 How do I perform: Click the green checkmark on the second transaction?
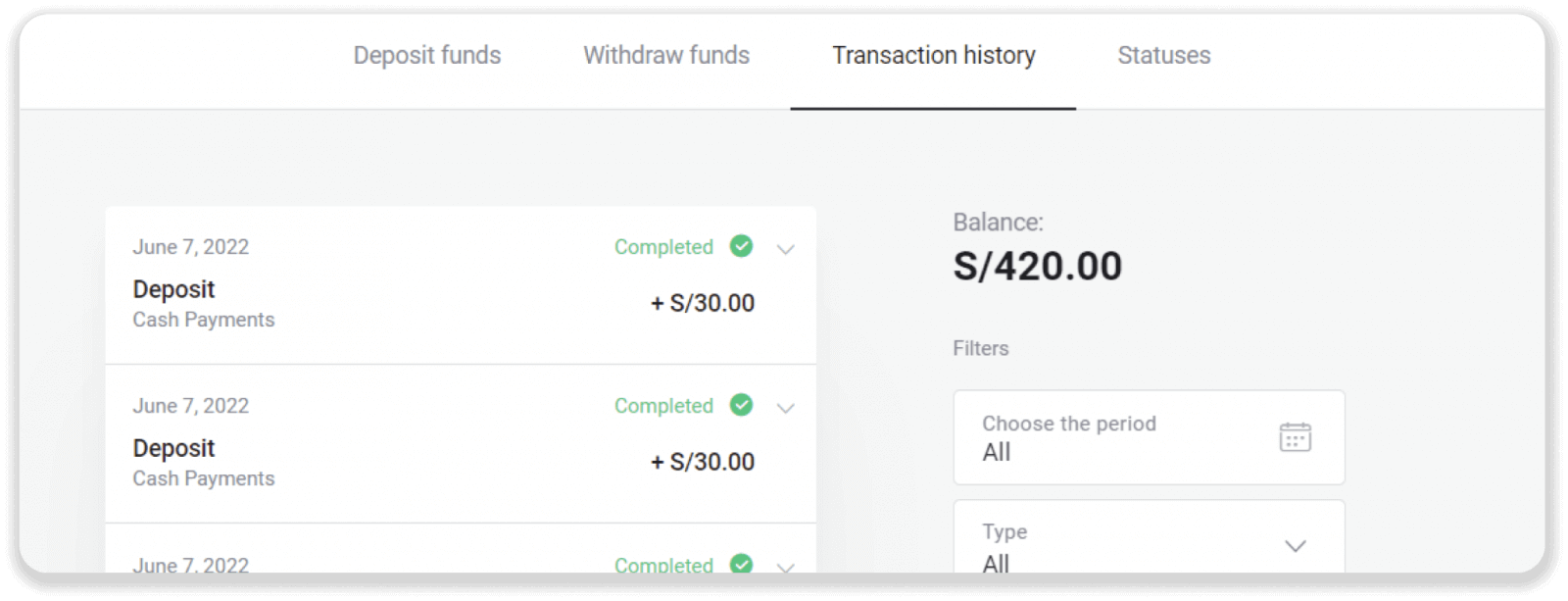point(742,405)
